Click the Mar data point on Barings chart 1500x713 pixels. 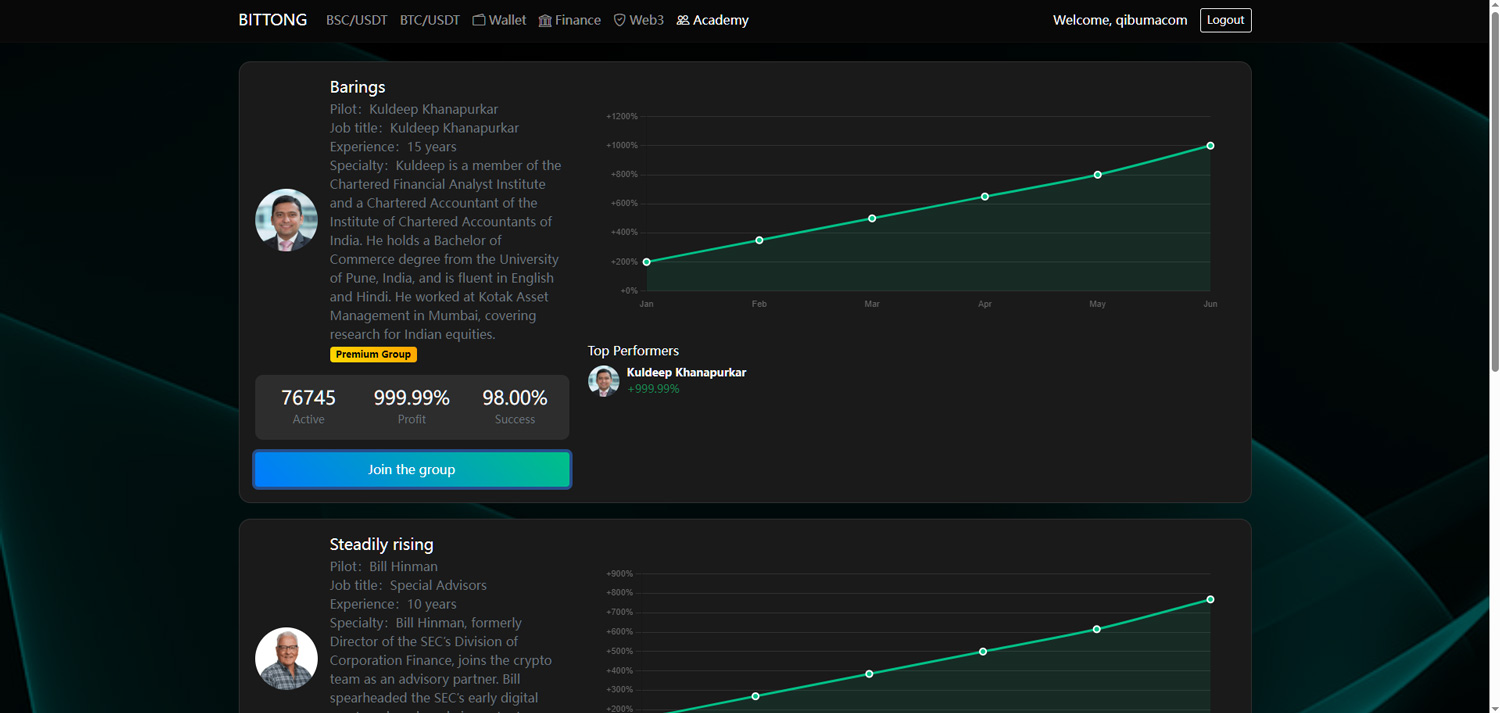click(x=872, y=218)
